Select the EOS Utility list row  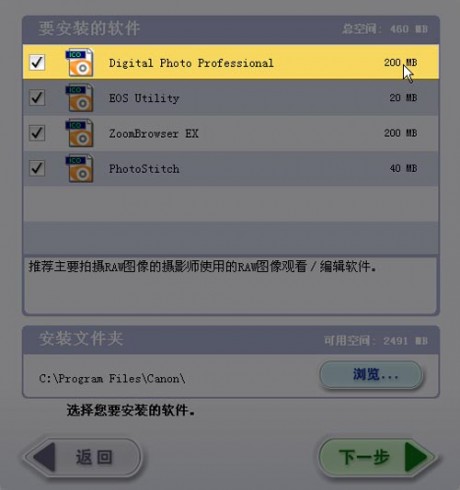pos(231,98)
